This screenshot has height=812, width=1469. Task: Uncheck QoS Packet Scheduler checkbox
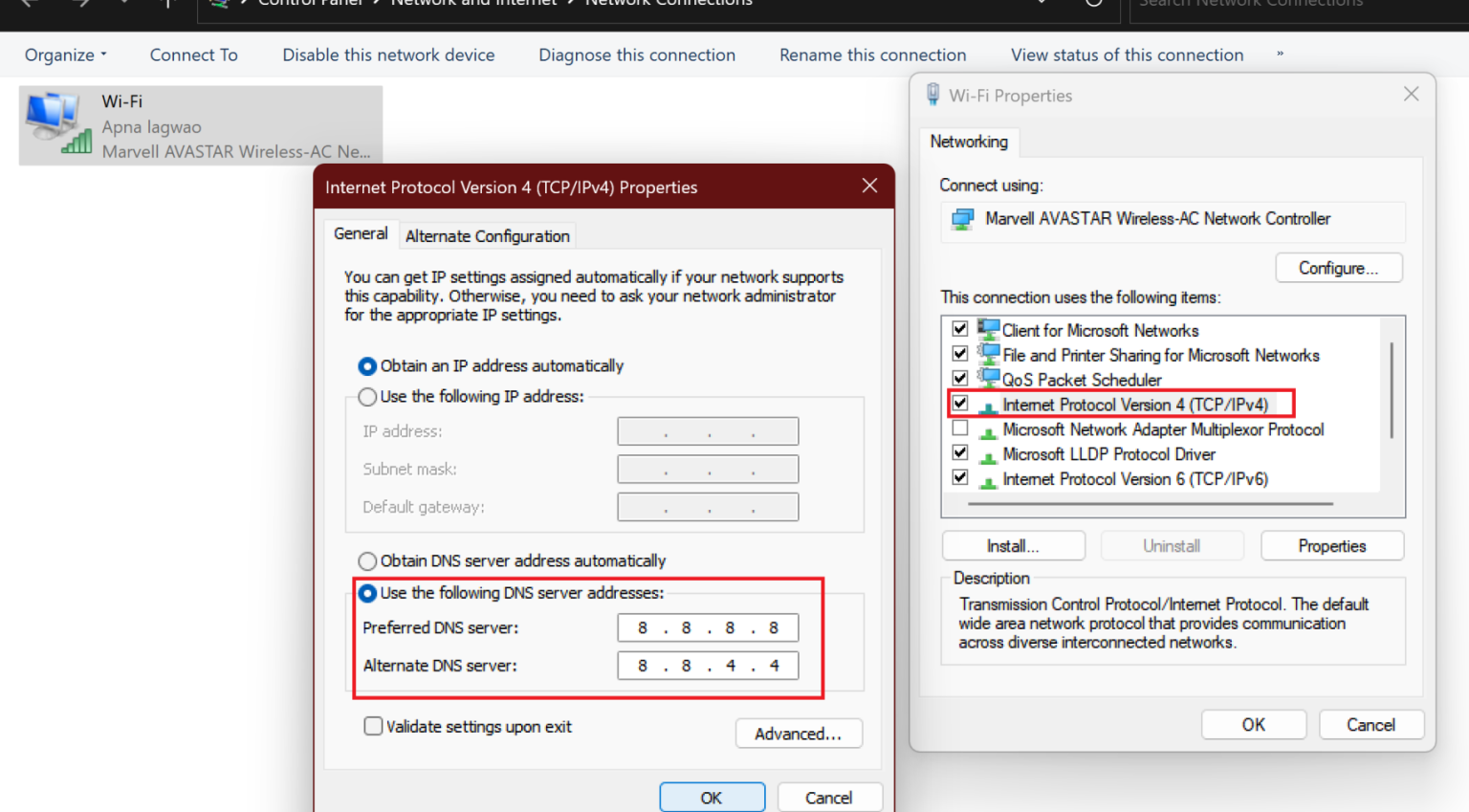(x=960, y=379)
